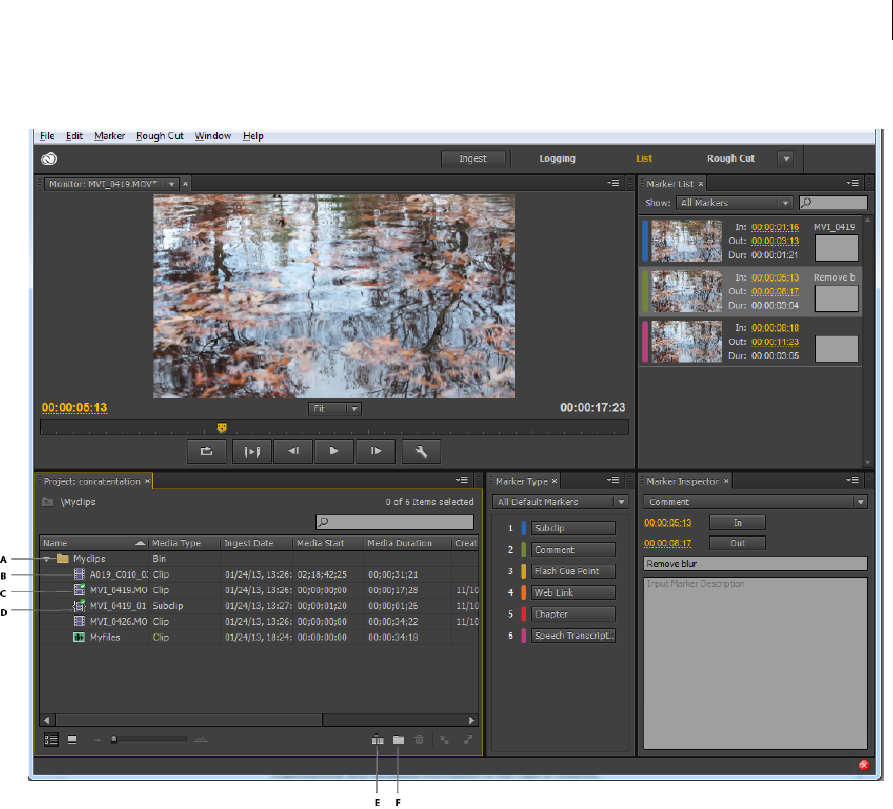This screenshot has height=809, width=893.
Task: Click the Ingest button
Action: coord(473,159)
